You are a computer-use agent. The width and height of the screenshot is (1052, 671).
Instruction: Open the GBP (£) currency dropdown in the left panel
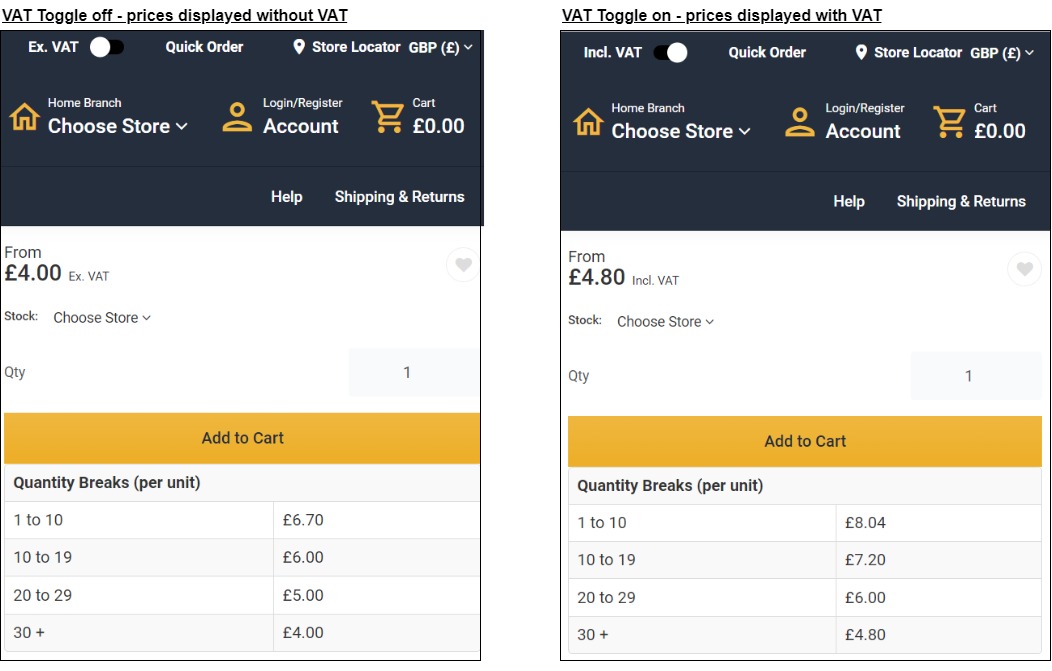point(441,47)
